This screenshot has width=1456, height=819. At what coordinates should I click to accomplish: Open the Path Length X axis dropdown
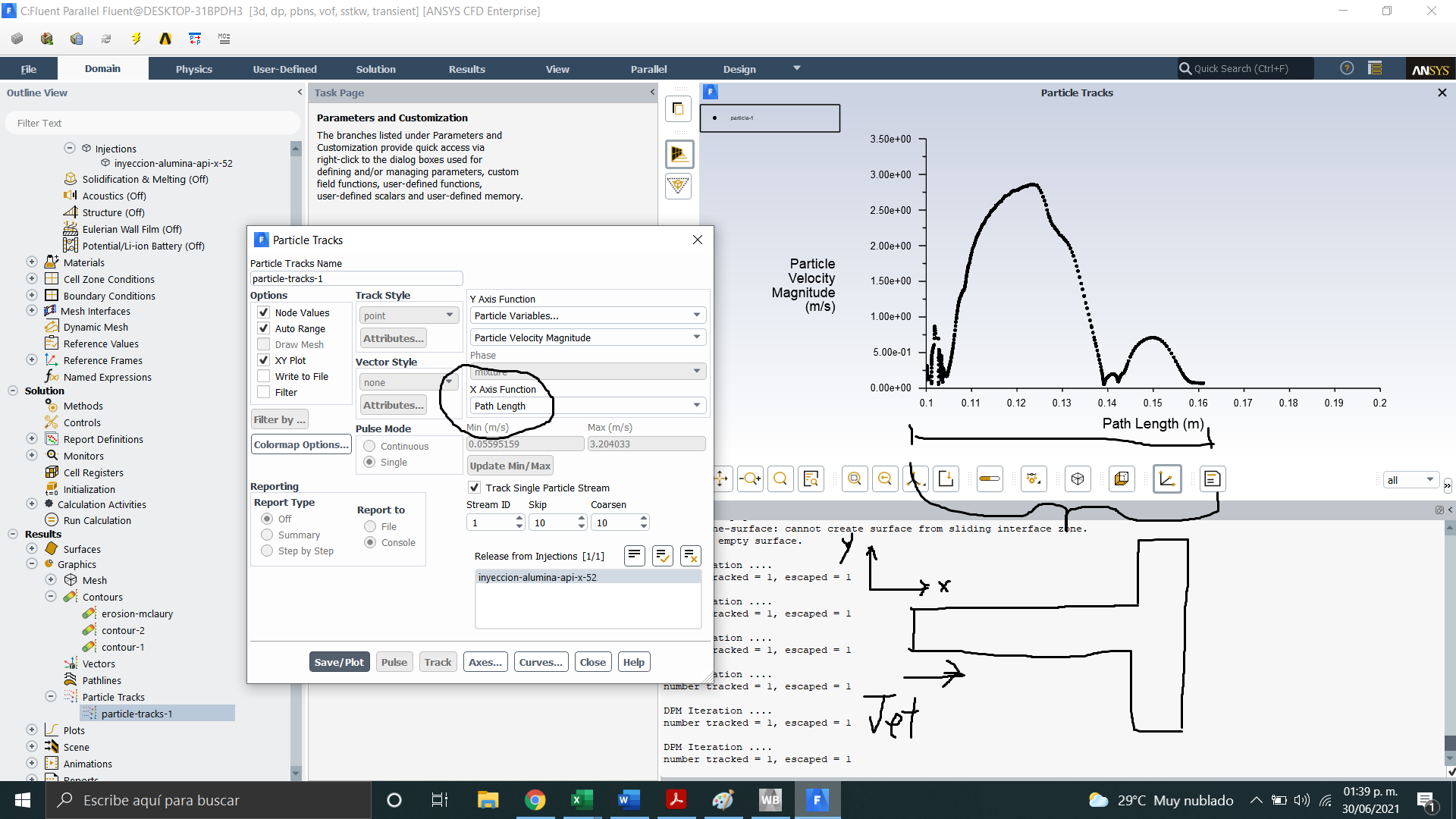tap(588, 406)
